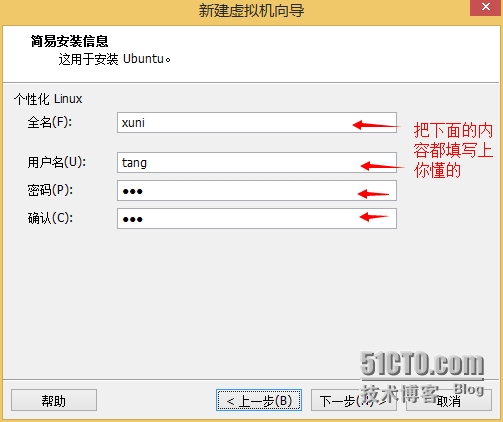Proceed with the 下一步 next button
The width and height of the screenshot is (503, 422).
tap(354, 400)
